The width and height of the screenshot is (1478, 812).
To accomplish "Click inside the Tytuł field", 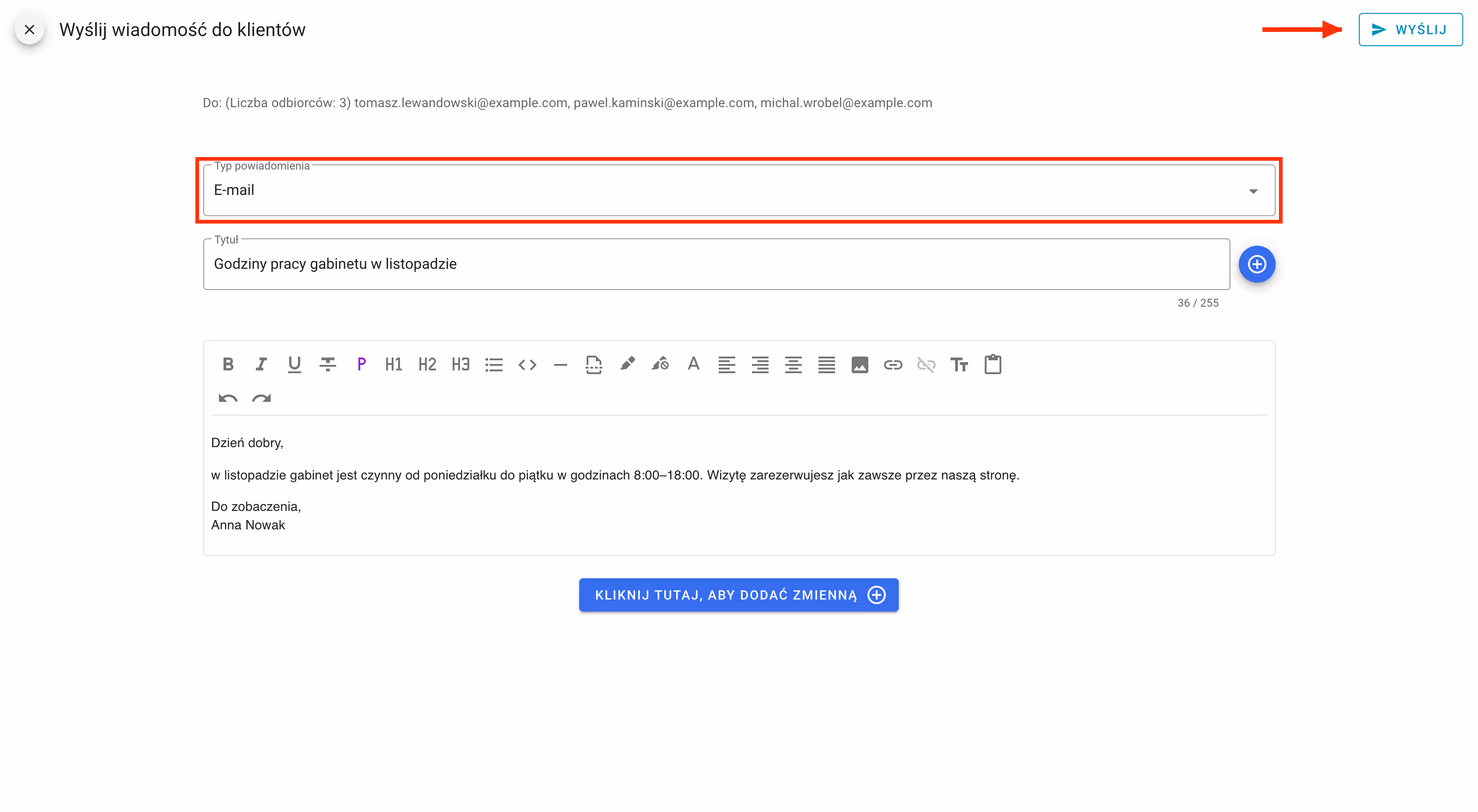I will coord(716,264).
